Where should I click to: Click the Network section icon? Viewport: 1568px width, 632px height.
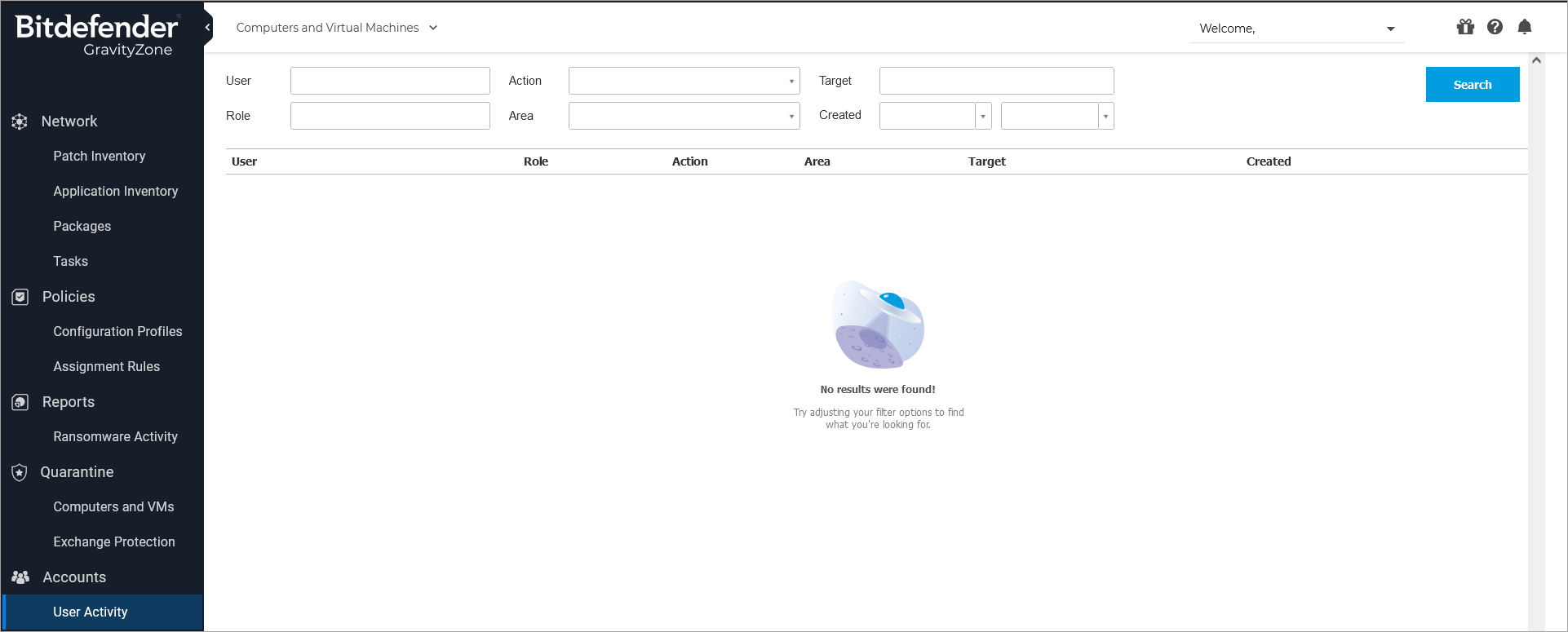pyautogui.click(x=20, y=122)
